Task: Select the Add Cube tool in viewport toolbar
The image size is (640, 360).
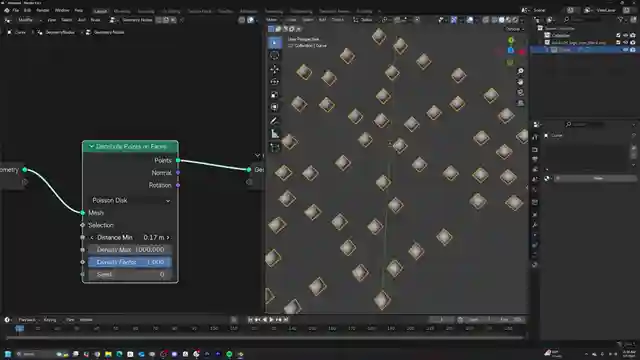Action: tap(274, 147)
